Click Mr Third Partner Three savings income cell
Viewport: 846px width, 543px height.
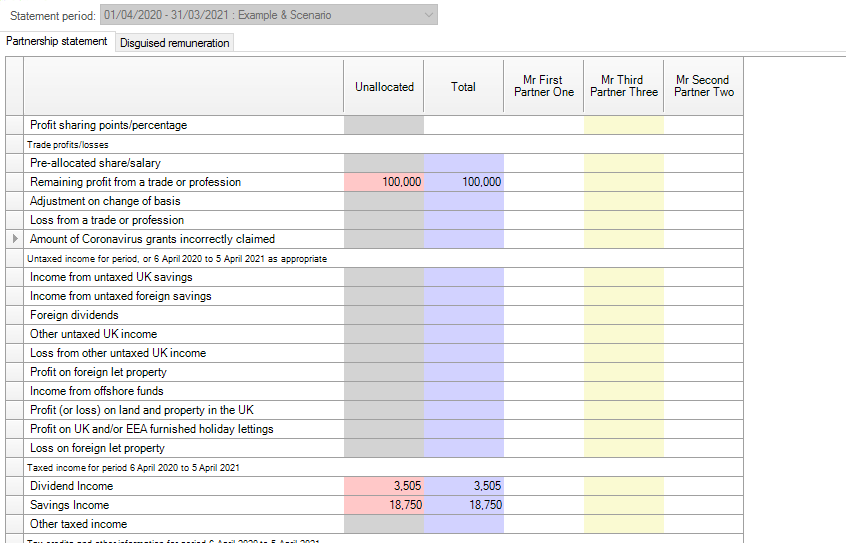pos(624,505)
